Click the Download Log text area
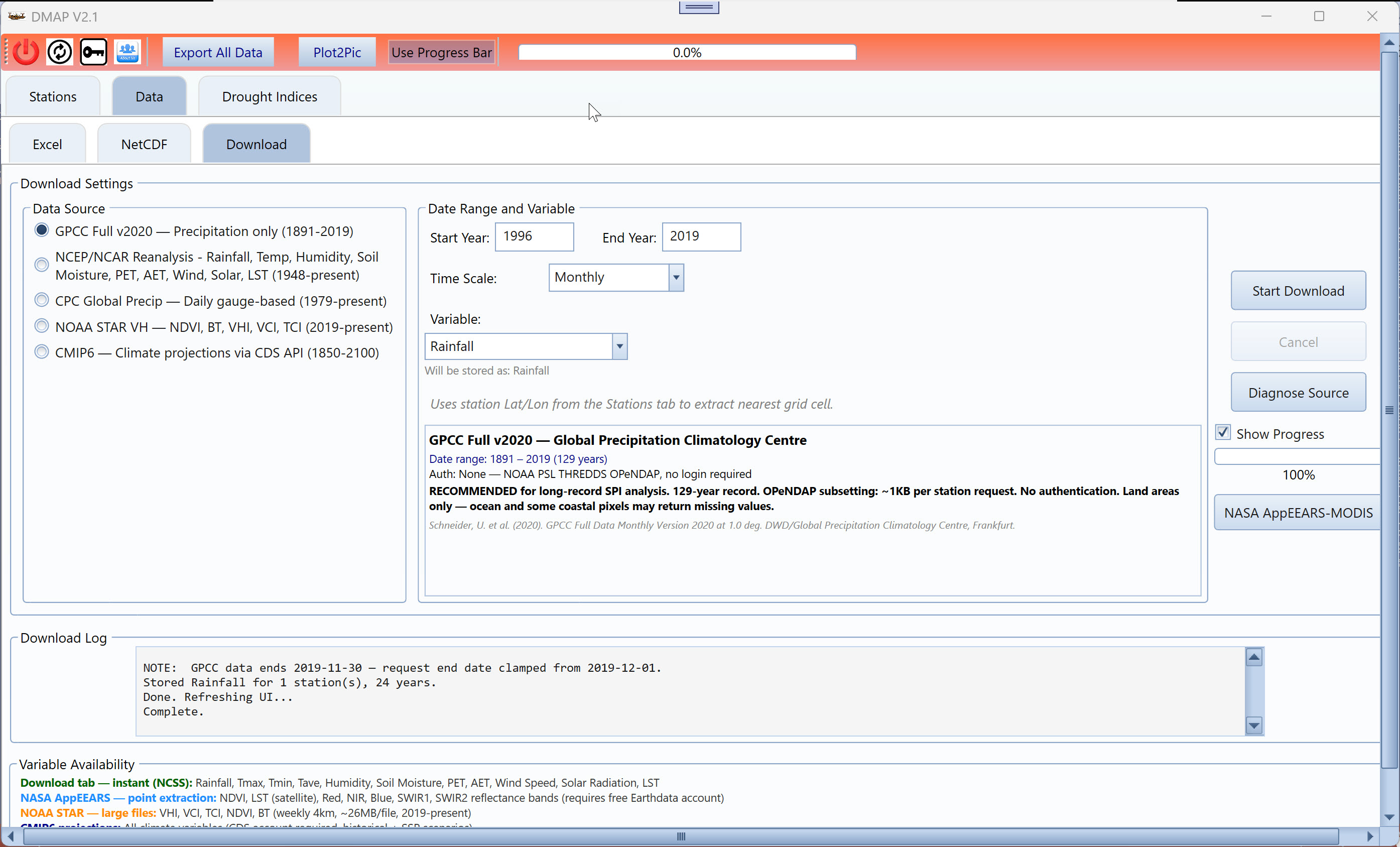 pyautogui.click(x=690, y=691)
